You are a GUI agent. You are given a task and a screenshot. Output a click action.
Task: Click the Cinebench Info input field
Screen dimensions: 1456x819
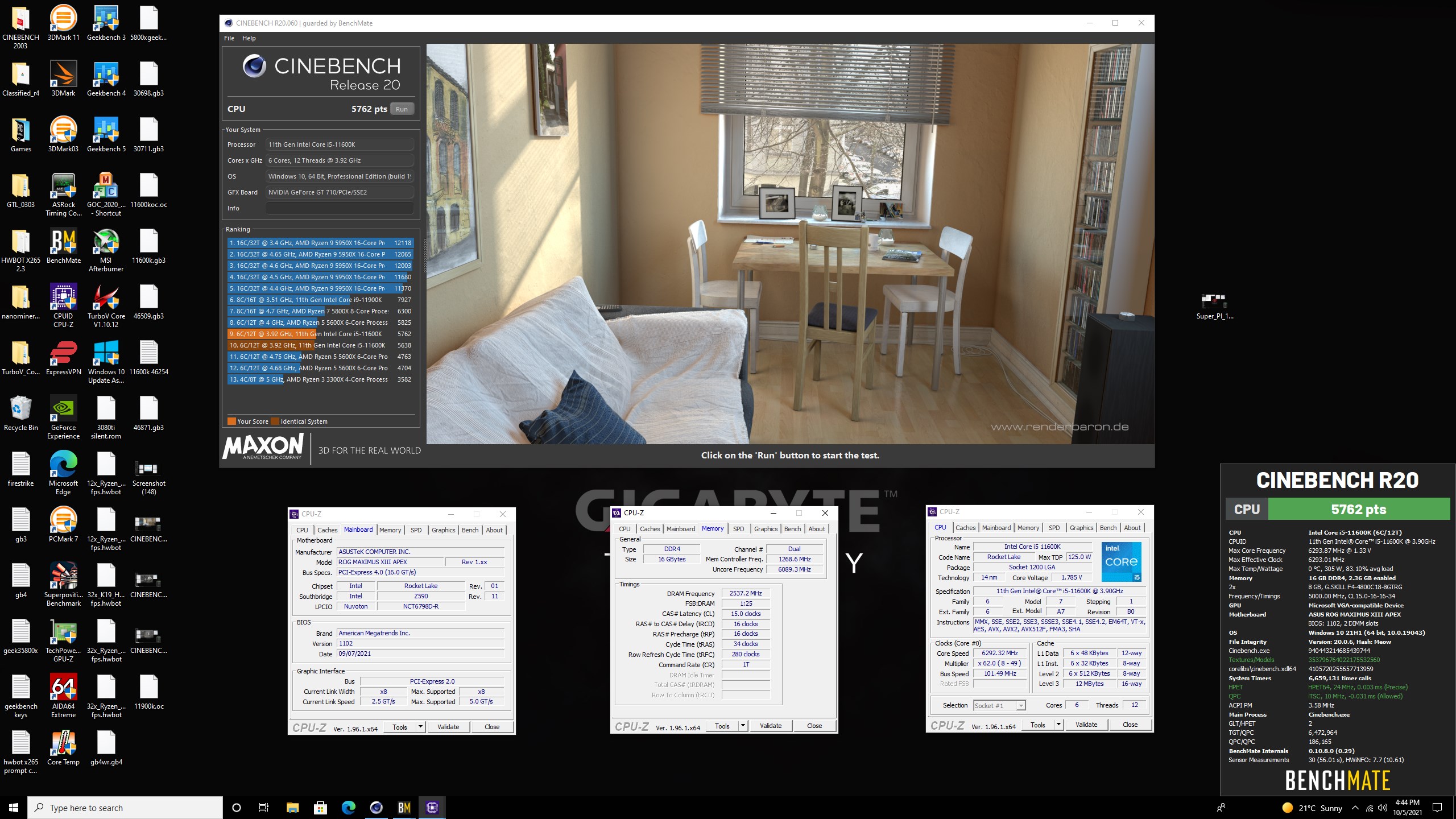point(340,208)
